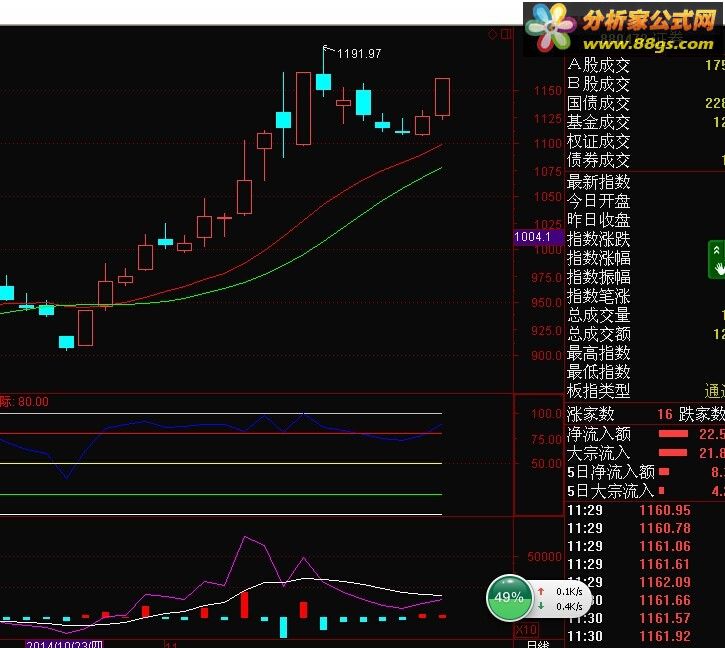Select the 债券成交 row
The height and width of the screenshot is (648, 725).
[x=645, y=160]
